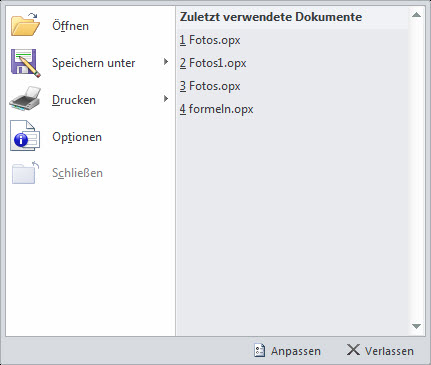Choose the Drucken text label
The width and height of the screenshot is (431, 365).
[74, 100]
